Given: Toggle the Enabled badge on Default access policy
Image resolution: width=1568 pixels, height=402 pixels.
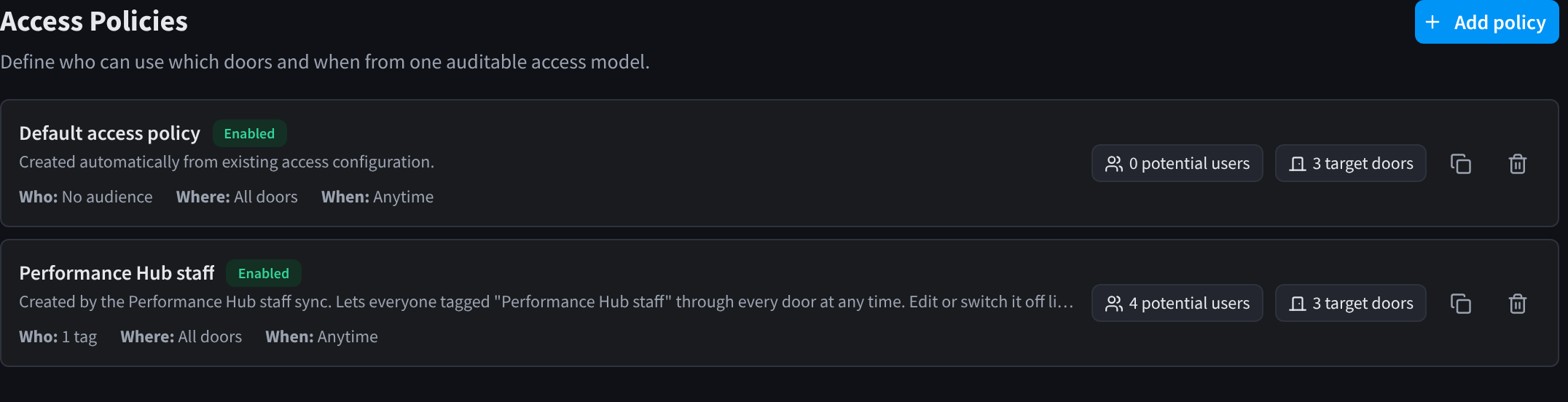Looking at the screenshot, I should point(249,134).
